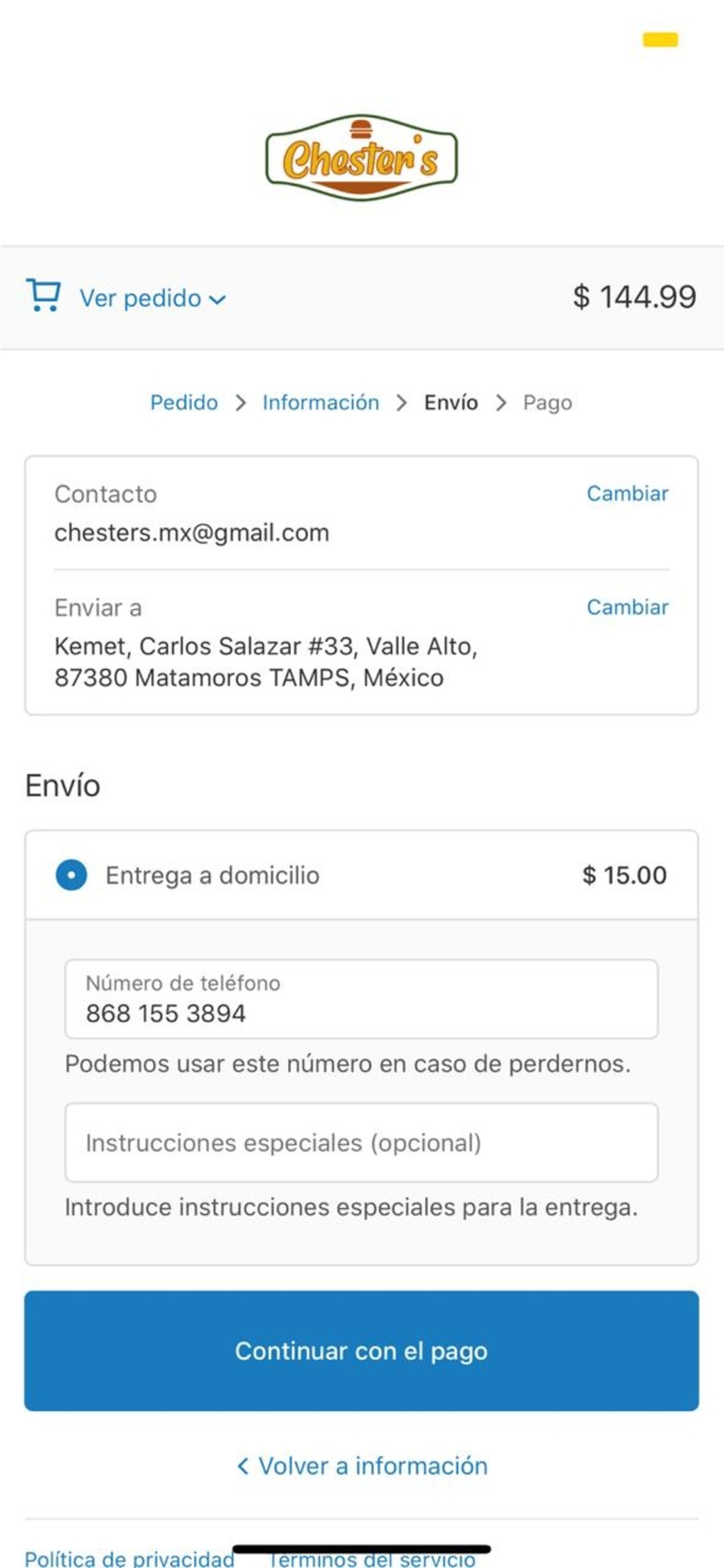The height and width of the screenshot is (1568, 724).
Task: Change the shipping address with Cambiar
Action: [x=628, y=607]
